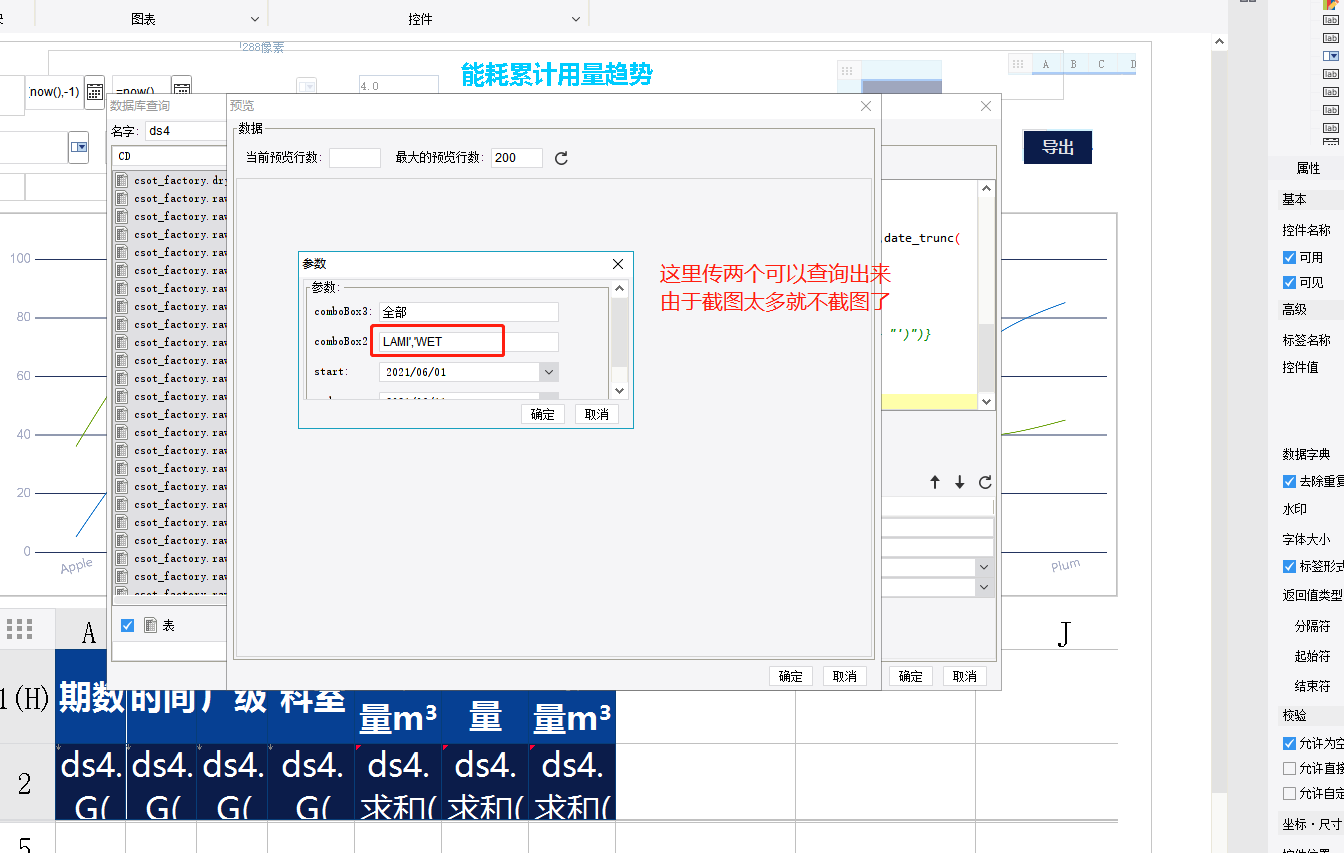Click the grid handle icon on the blue shaded widget
Viewport: 1344px width, 853px height.
pos(847,71)
